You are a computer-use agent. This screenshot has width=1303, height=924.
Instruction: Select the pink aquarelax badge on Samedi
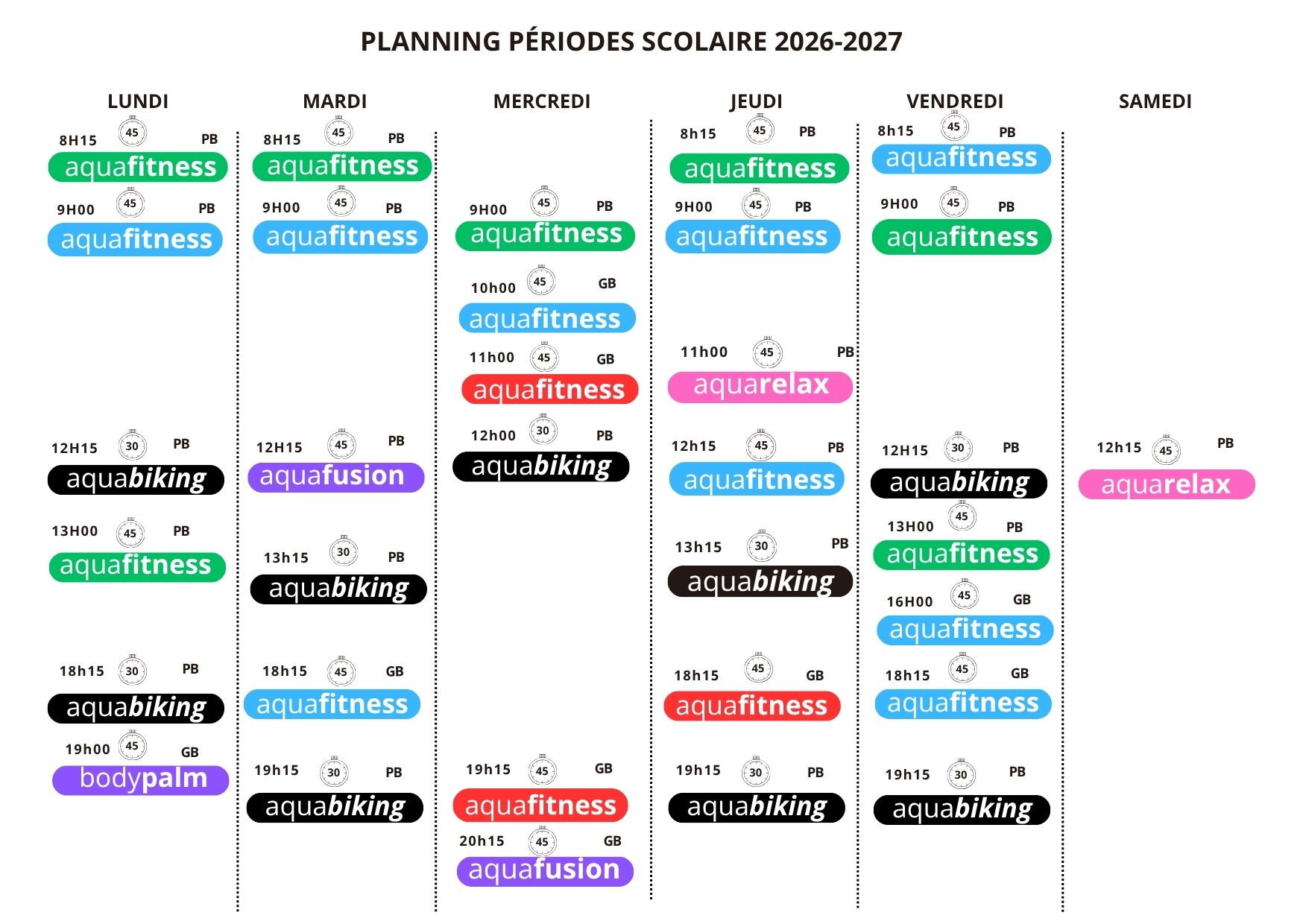[1167, 484]
